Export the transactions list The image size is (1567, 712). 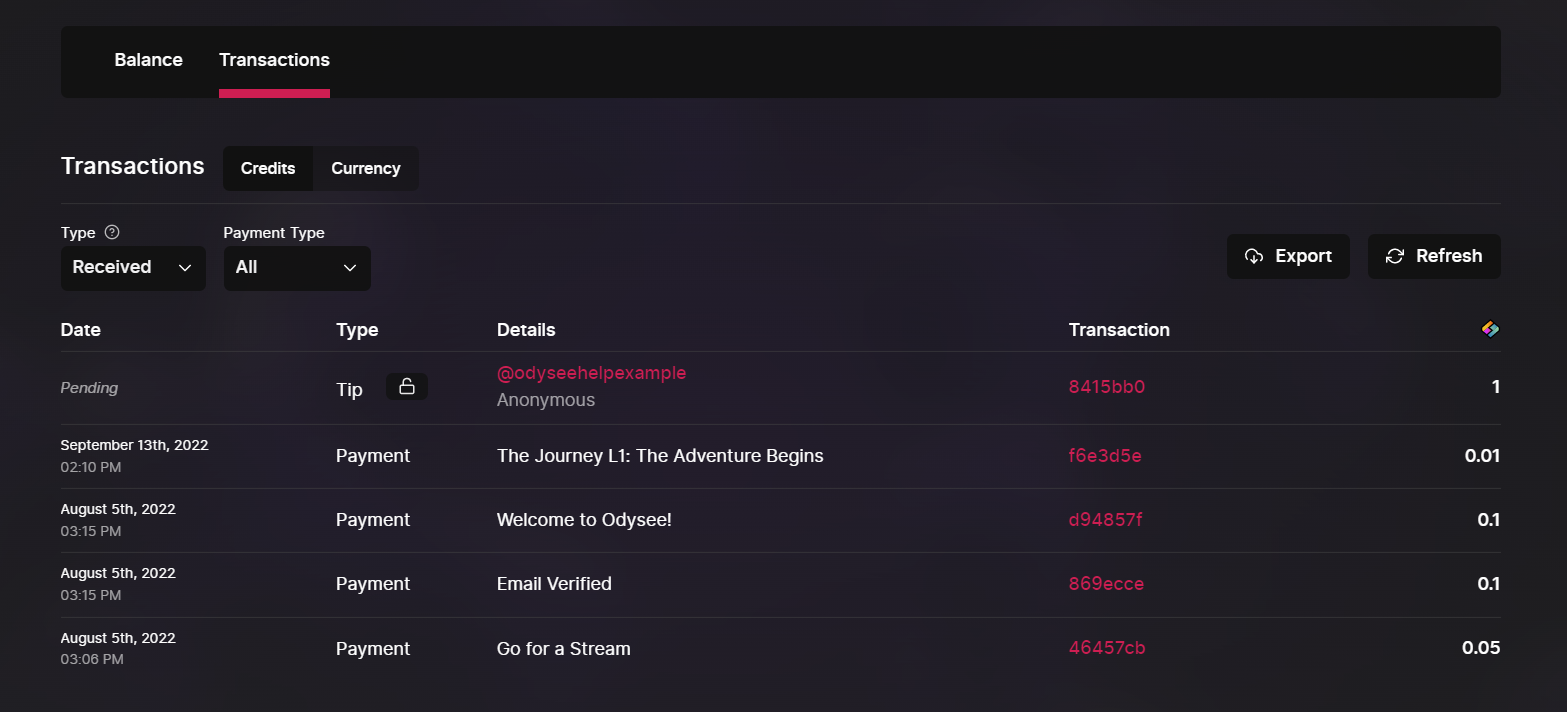click(1288, 256)
